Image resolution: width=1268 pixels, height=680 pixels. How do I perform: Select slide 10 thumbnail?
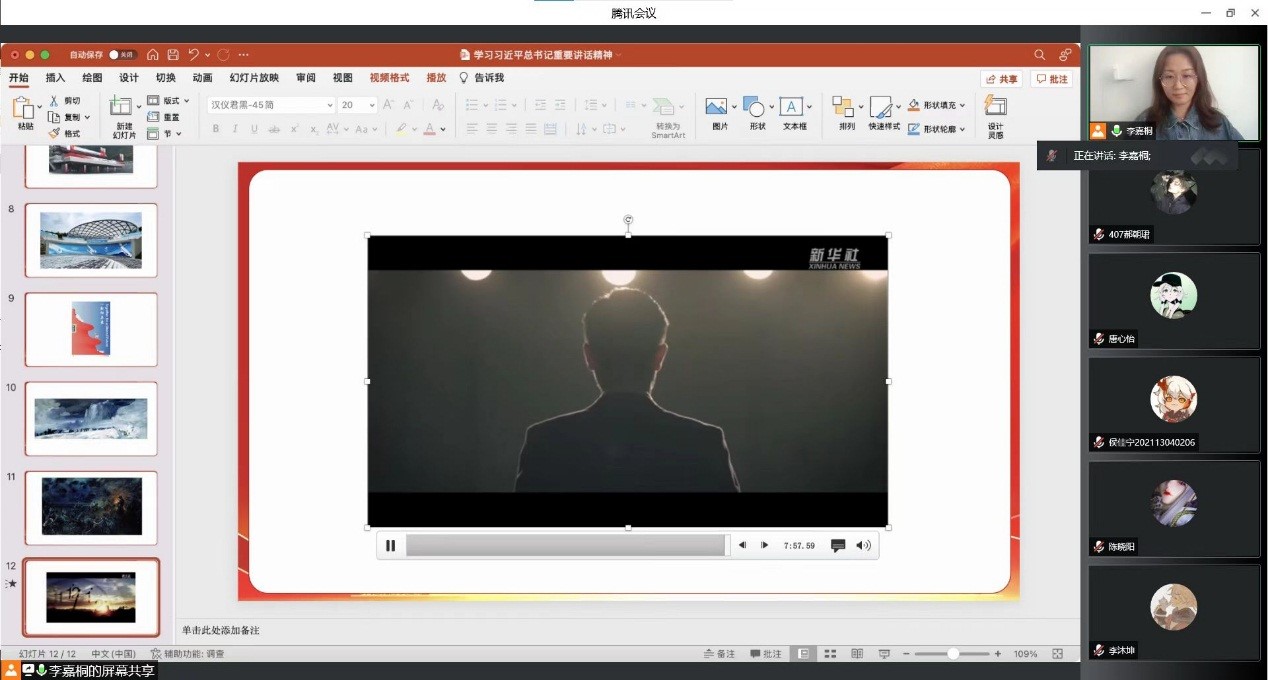(x=91, y=418)
